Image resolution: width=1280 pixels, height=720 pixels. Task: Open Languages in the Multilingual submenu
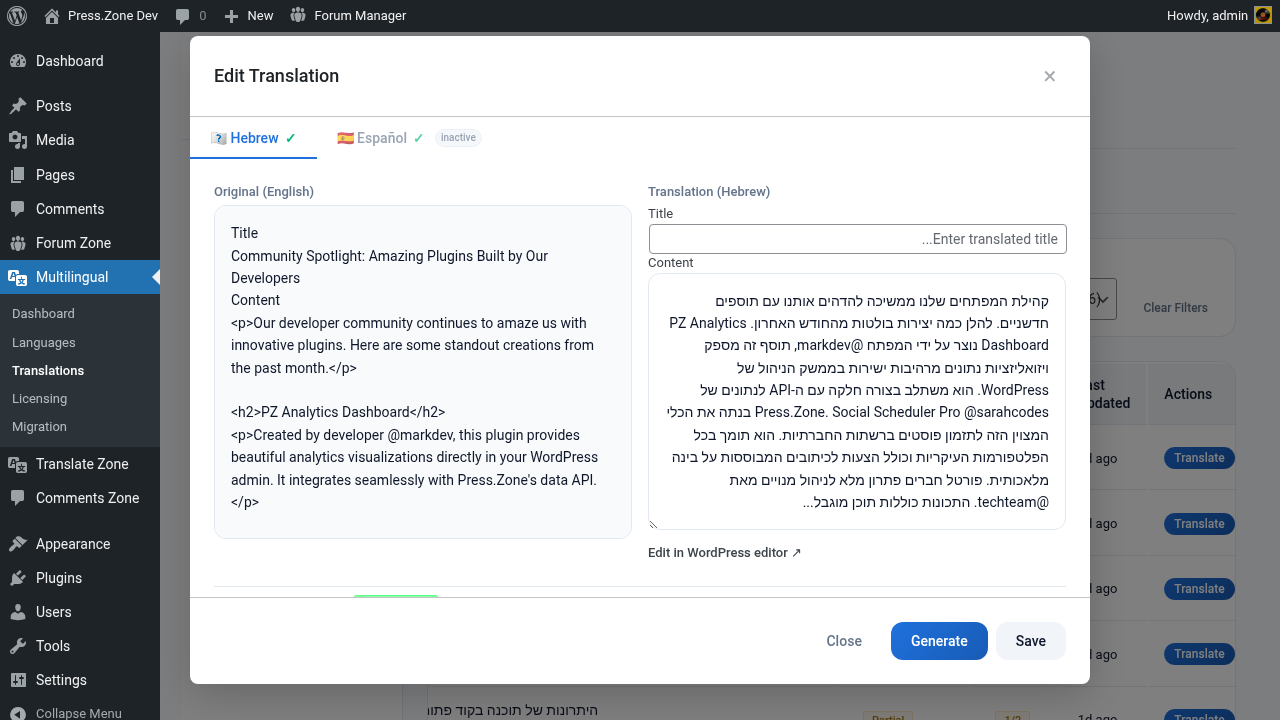click(44, 342)
